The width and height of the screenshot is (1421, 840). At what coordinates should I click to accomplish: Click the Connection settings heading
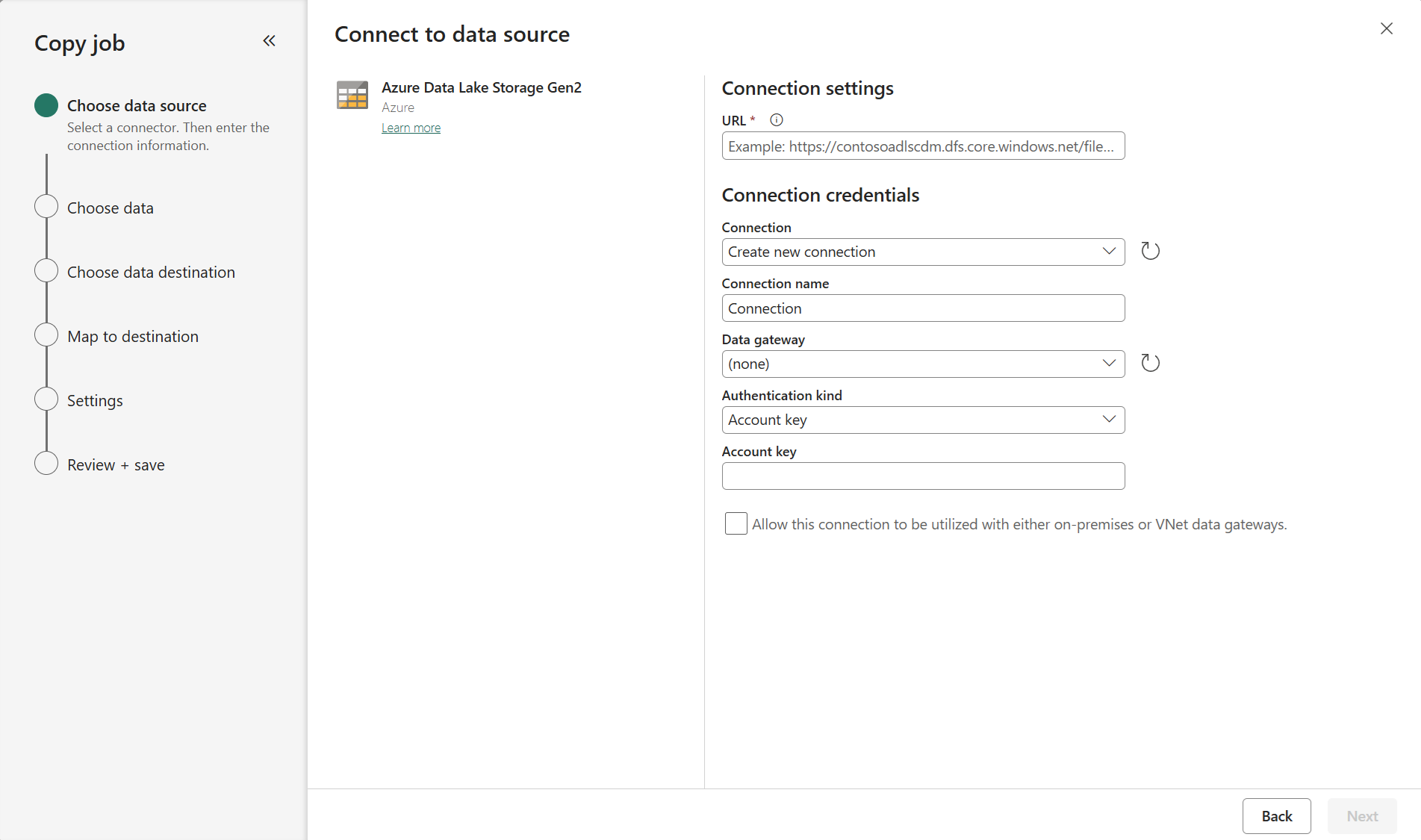tap(807, 88)
